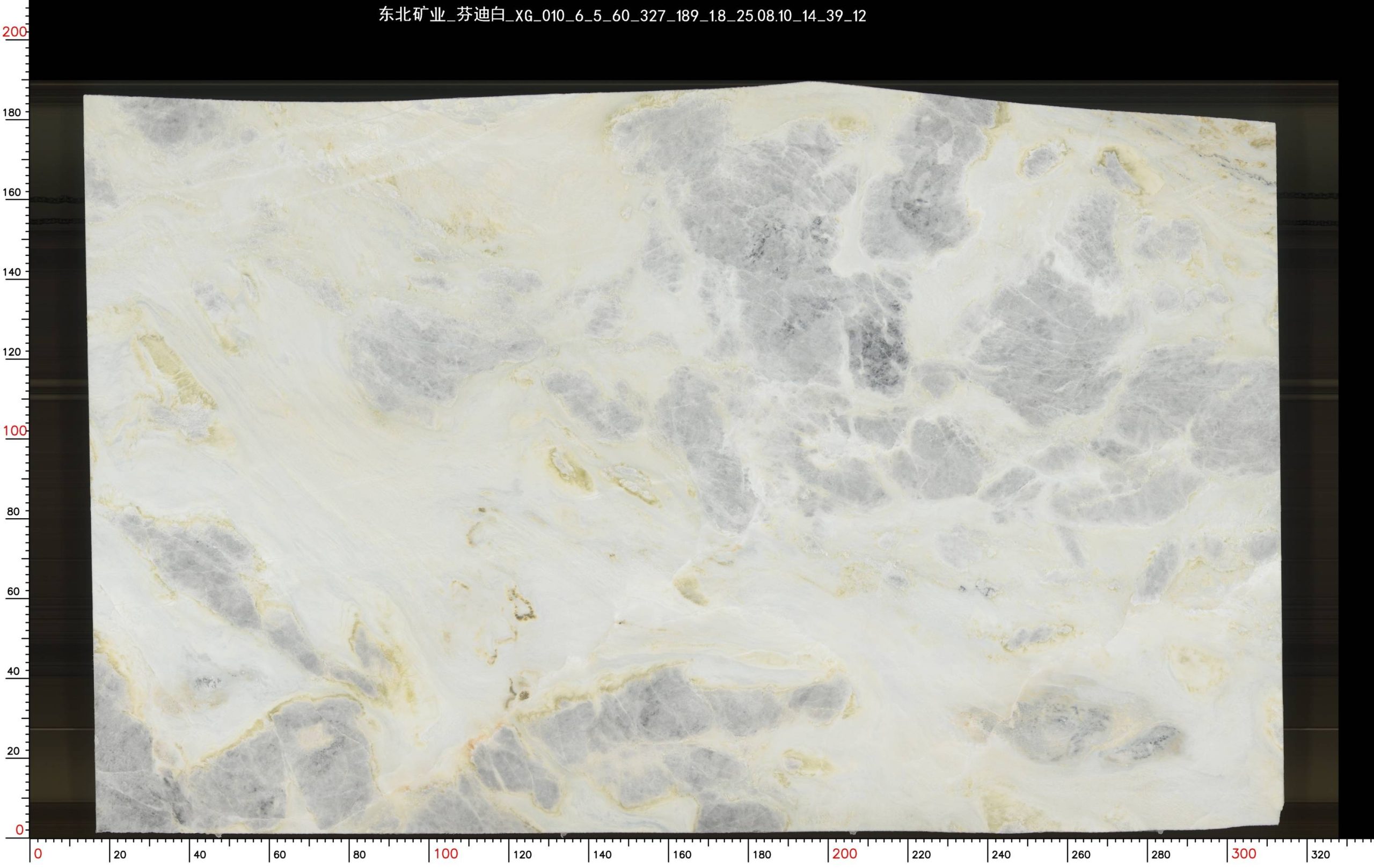Click the 20 label on vertical ruler
The width and height of the screenshot is (1374, 868).
[x=13, y=751]
